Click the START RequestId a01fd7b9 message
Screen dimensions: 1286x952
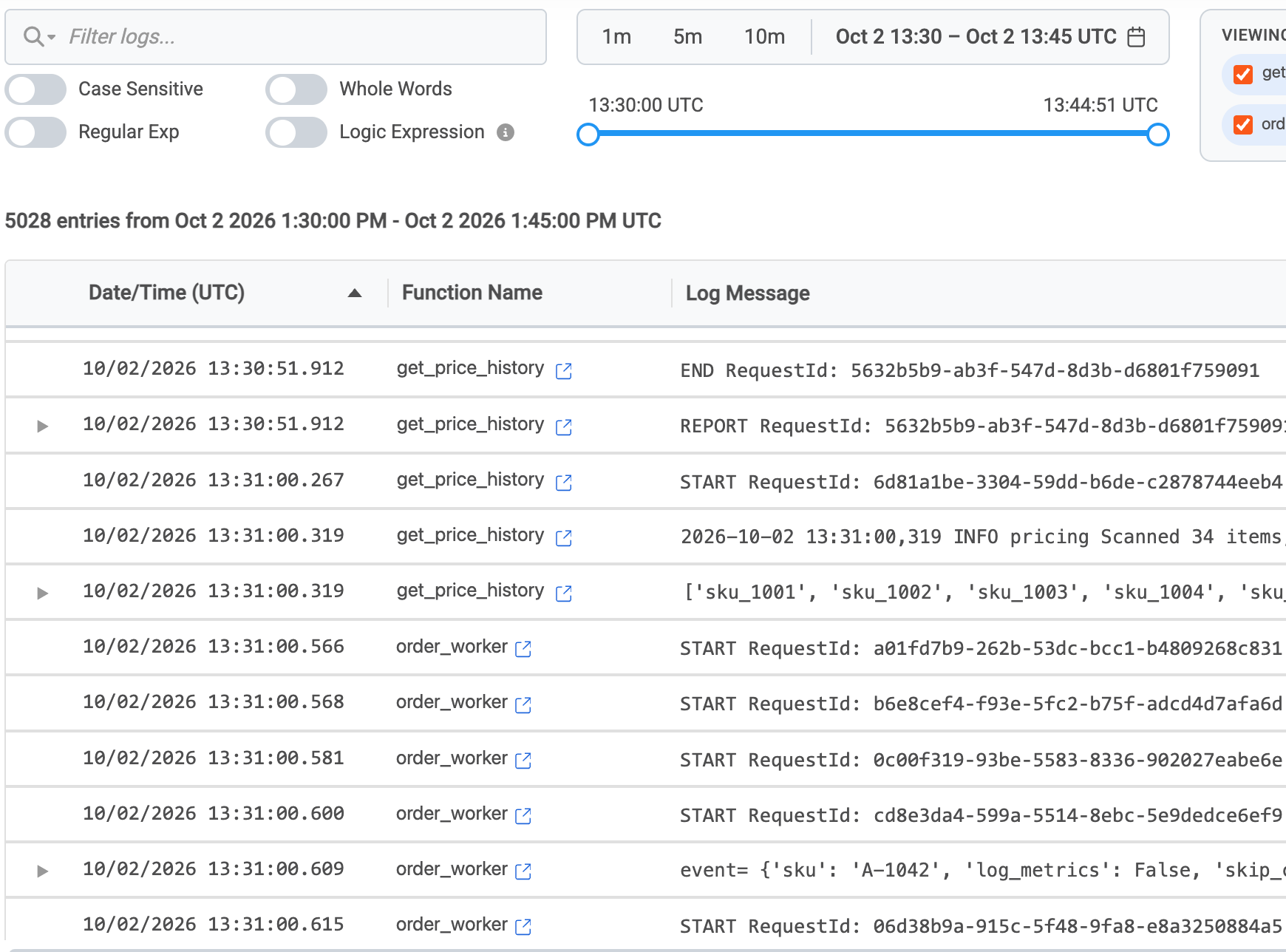tap(981, 648)
